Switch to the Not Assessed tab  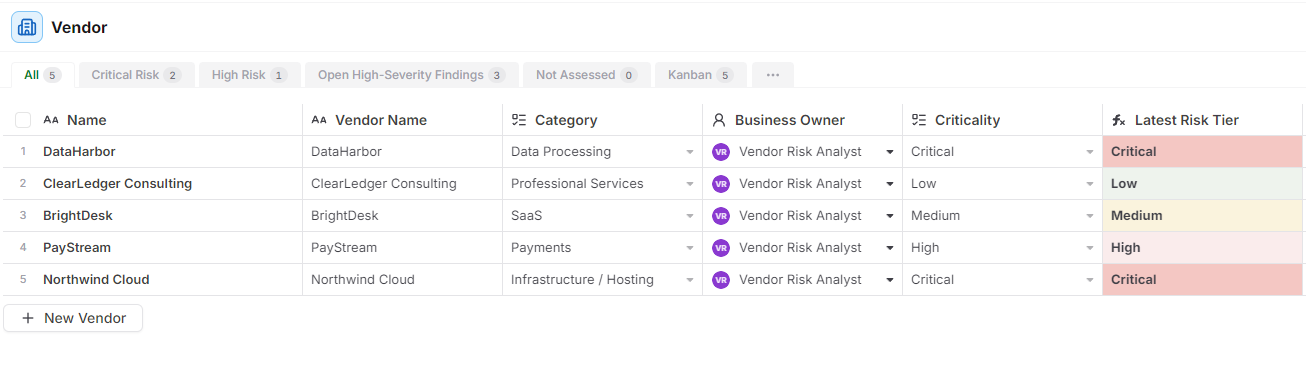coord(587,75)
